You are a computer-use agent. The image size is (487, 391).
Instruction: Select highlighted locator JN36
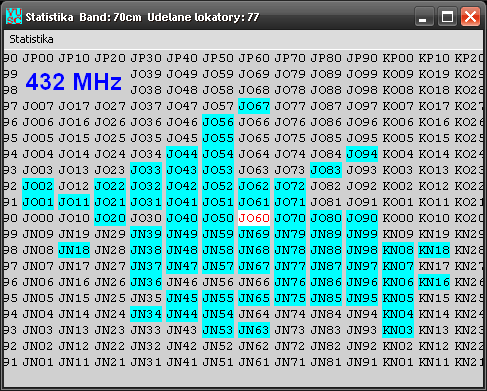click(146, 282)
